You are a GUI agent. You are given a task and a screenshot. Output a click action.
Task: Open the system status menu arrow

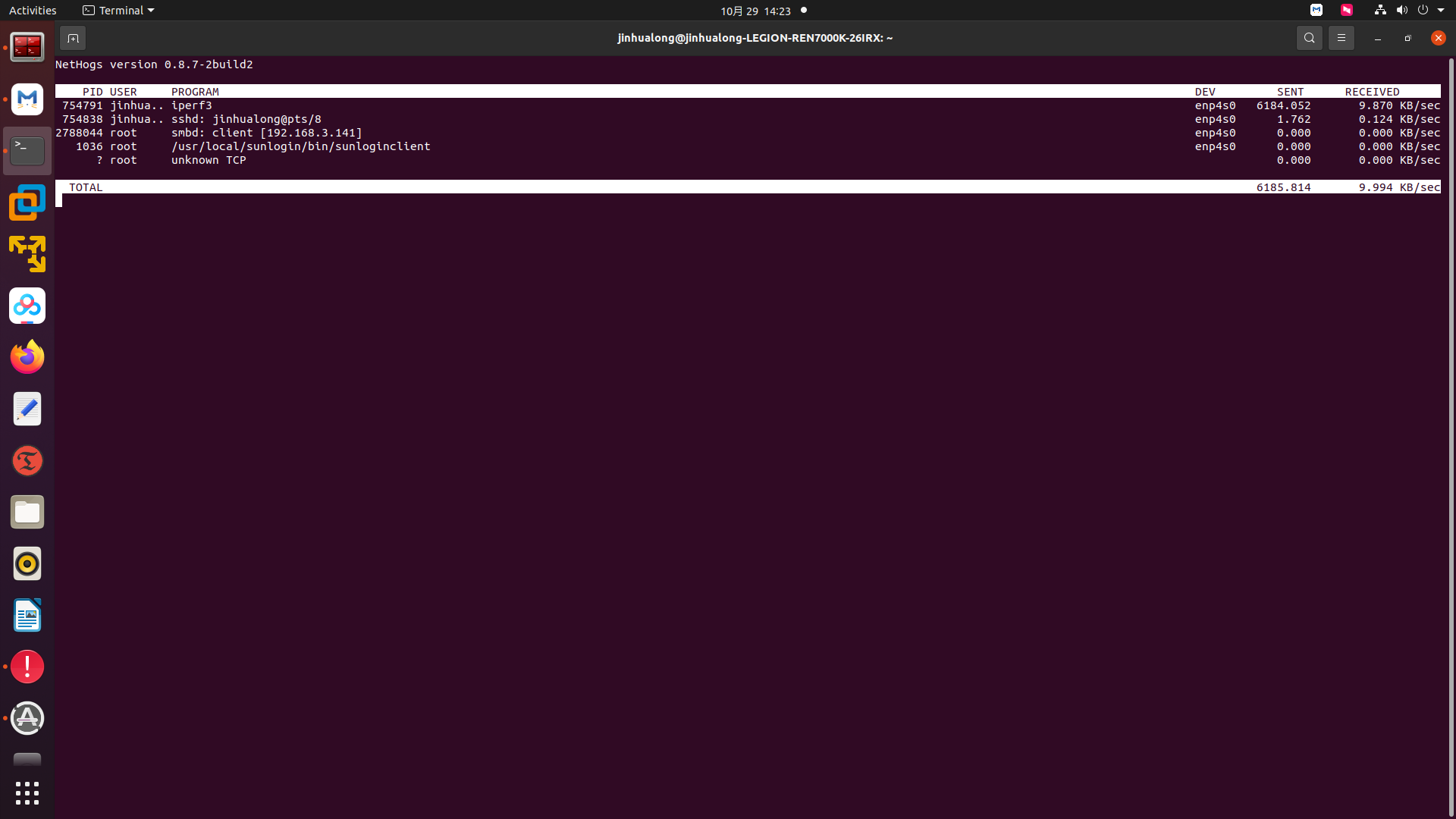tap(1441, 11)
